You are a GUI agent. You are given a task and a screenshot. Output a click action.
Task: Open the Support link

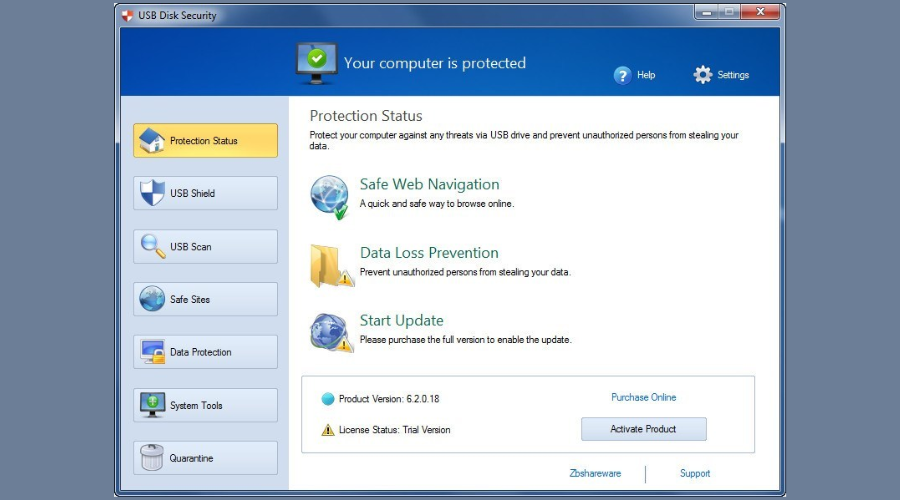(x=695, y=474)
